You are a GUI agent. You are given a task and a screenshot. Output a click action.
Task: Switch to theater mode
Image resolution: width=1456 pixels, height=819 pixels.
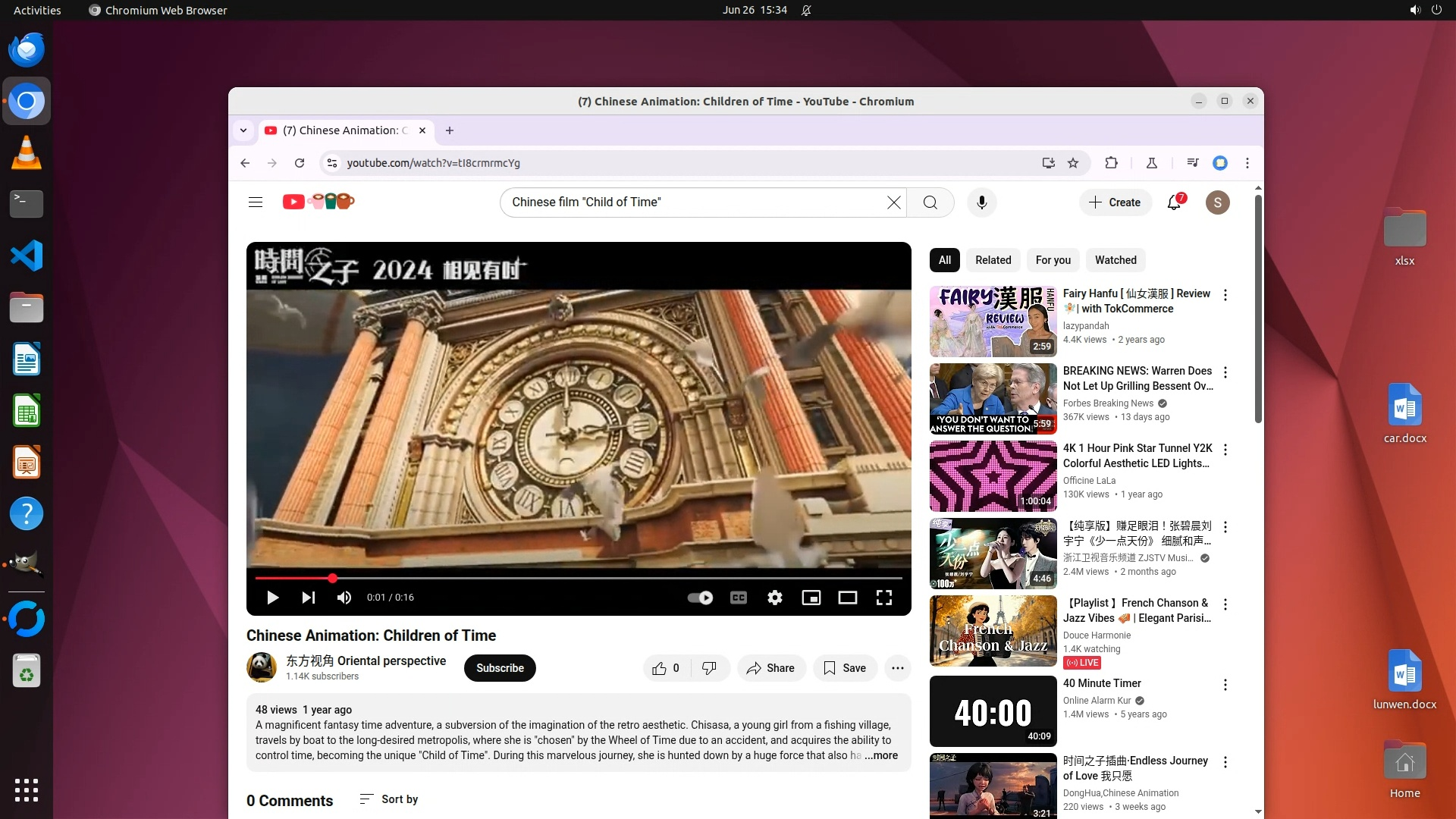click(x=847, y=598)
